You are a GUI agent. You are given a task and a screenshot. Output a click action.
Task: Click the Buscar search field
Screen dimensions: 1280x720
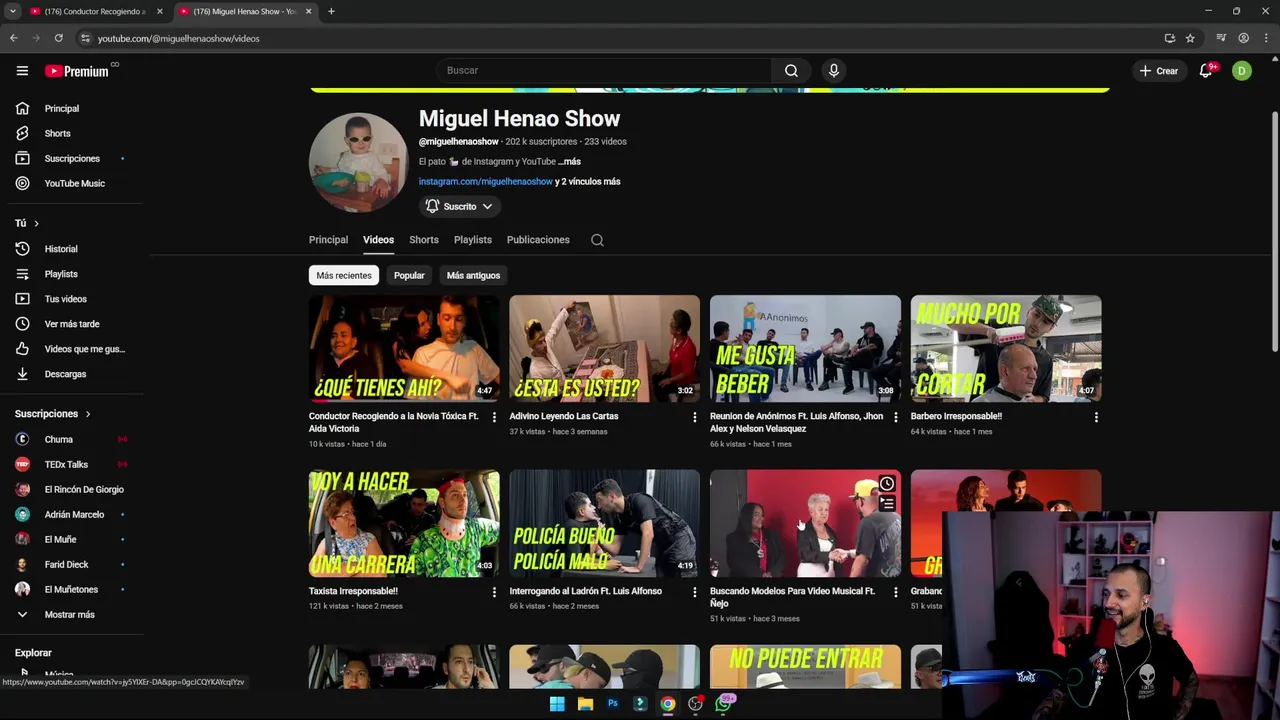coord(603,70)
